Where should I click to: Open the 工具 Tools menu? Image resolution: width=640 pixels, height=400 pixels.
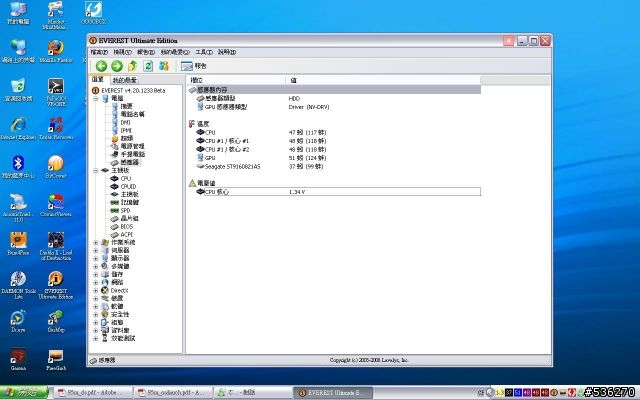click(204, 52)
